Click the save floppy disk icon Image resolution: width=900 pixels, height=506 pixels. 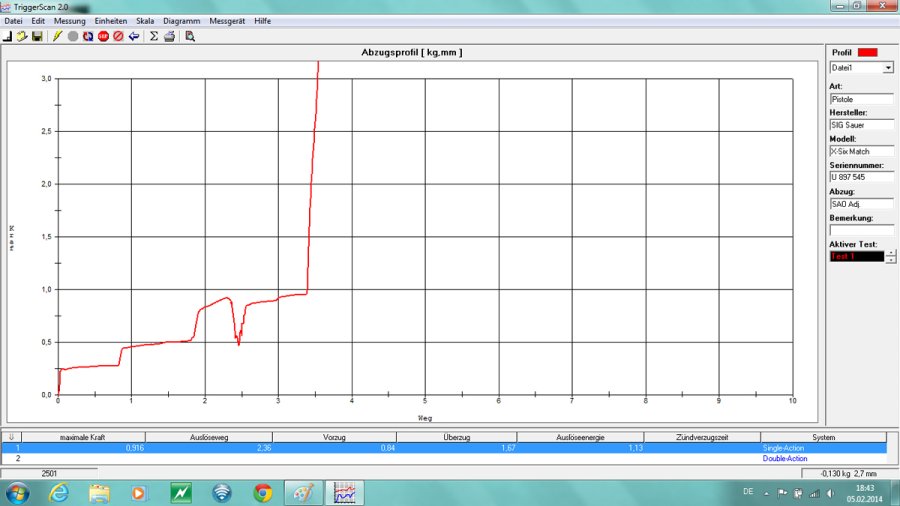tap(36, 36)
